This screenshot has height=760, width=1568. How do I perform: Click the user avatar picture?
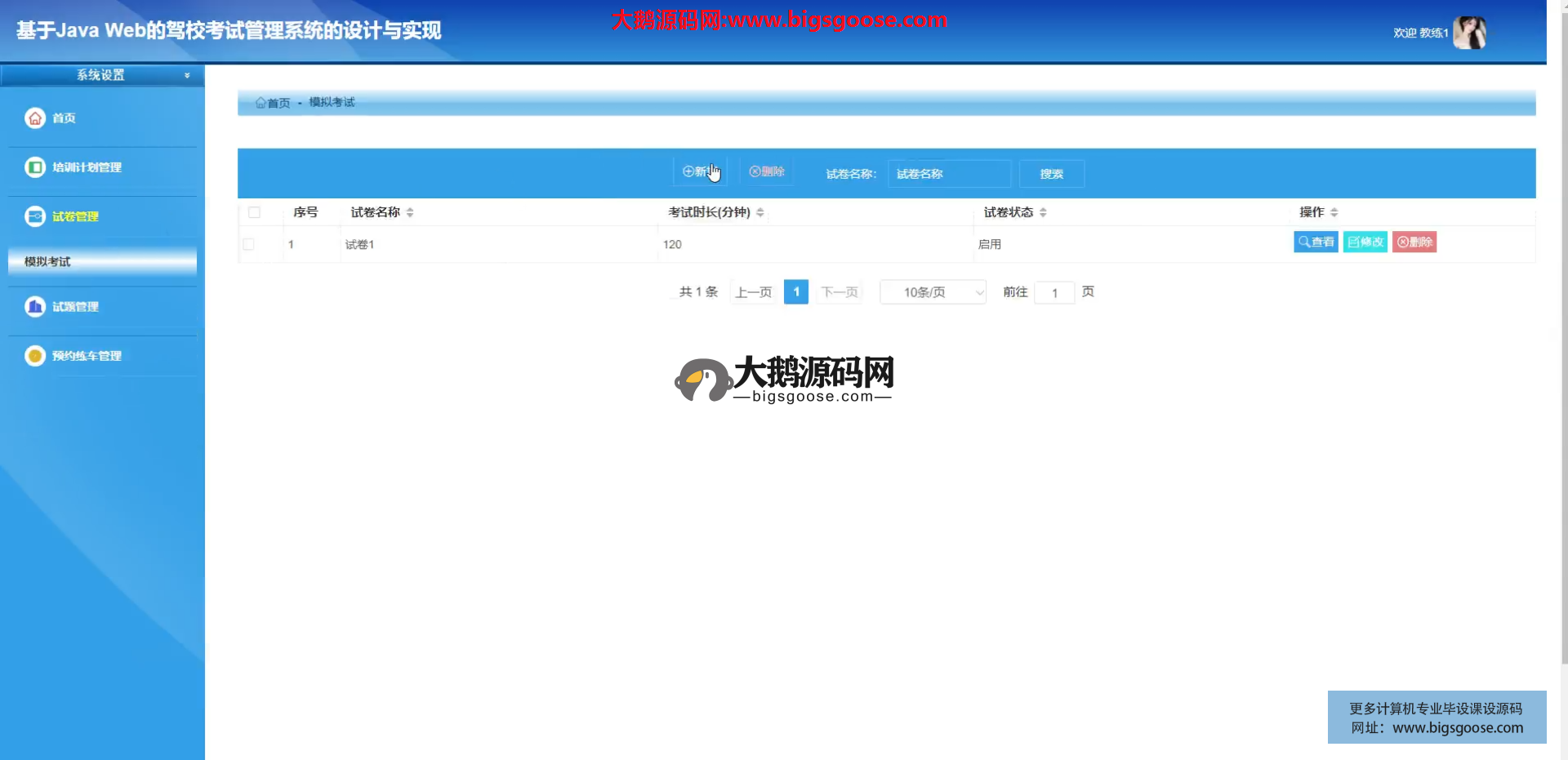(x=1469, y=33)
